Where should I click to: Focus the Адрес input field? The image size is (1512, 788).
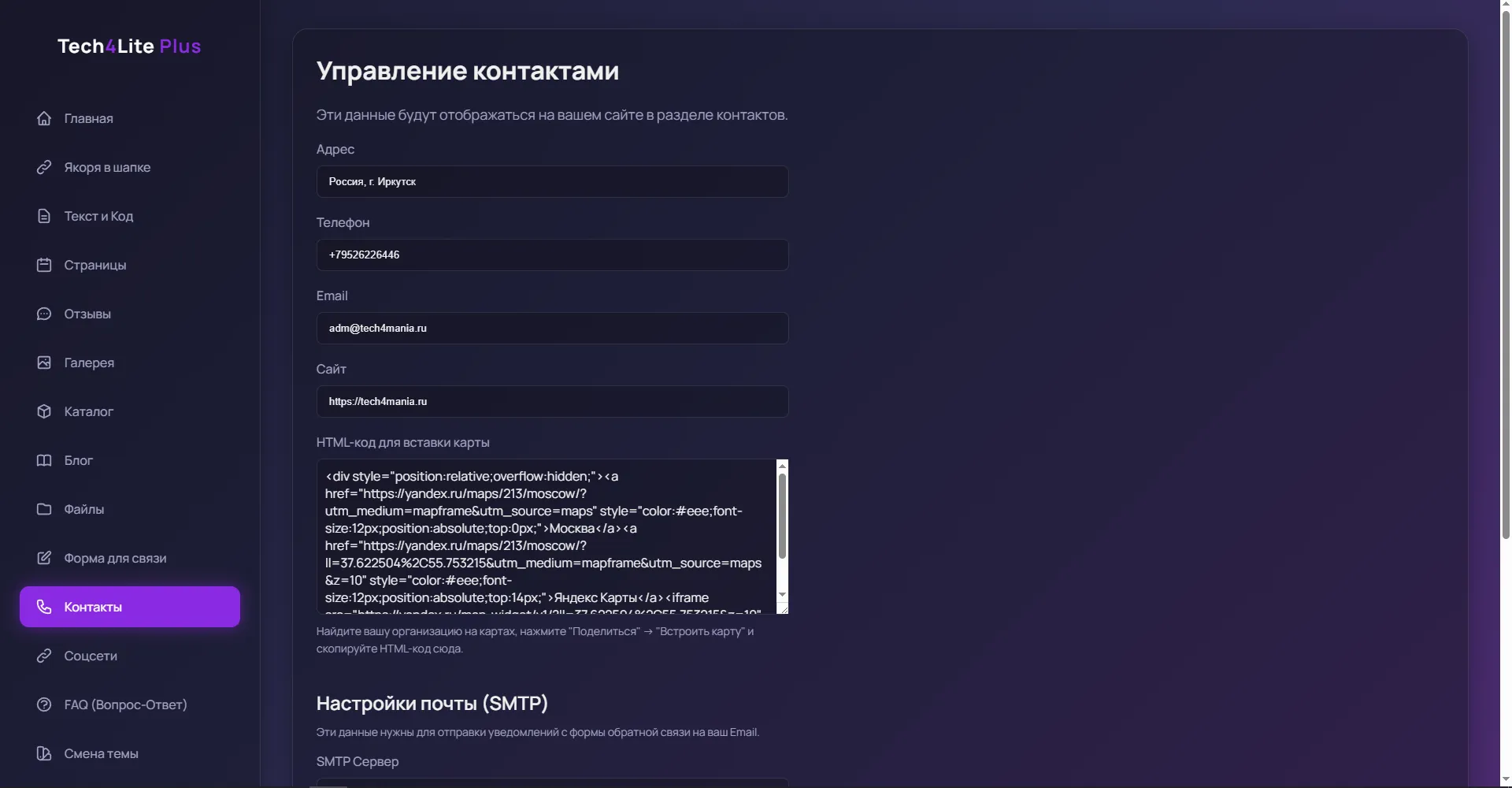click(x=551, y=182)
